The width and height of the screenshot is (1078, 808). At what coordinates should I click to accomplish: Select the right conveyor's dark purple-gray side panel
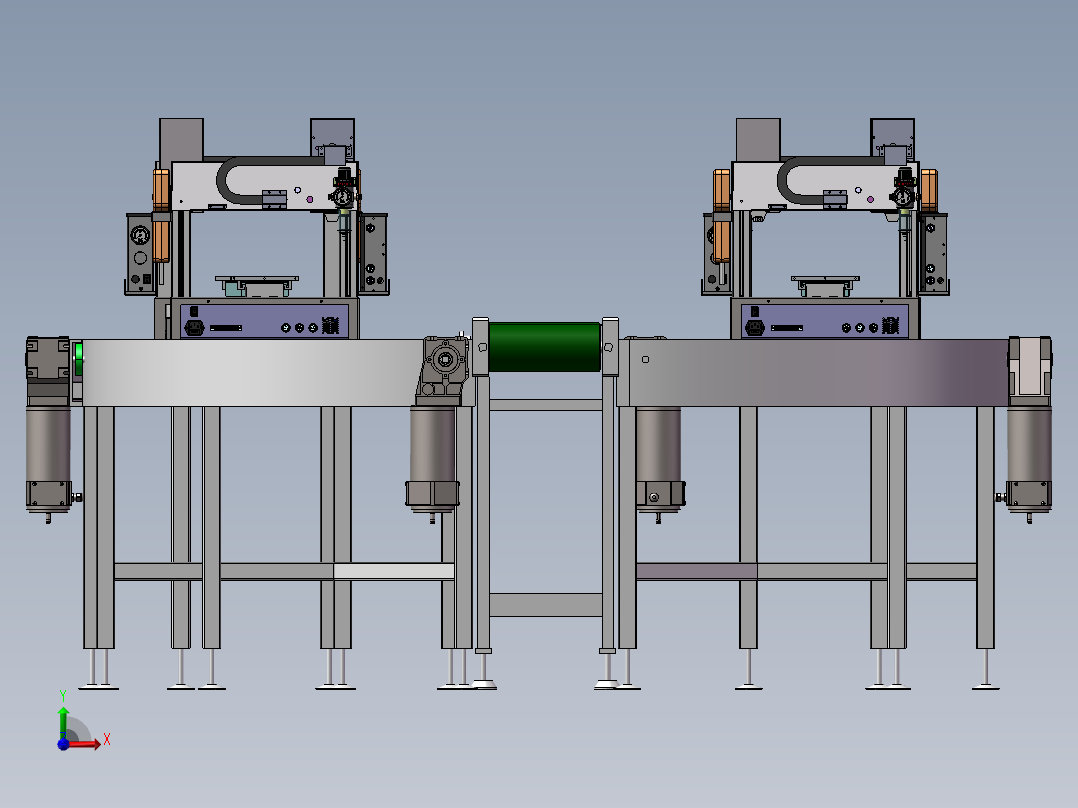click(x=818, y=372)
